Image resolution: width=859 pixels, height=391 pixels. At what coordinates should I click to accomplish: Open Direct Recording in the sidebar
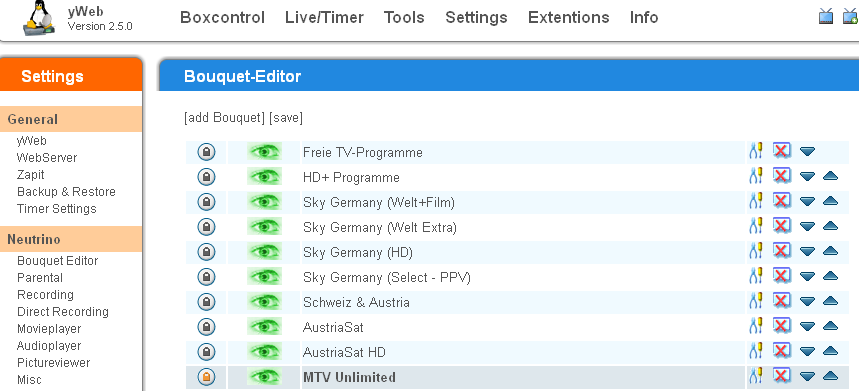pyautogui.click(x=63, y=312)
